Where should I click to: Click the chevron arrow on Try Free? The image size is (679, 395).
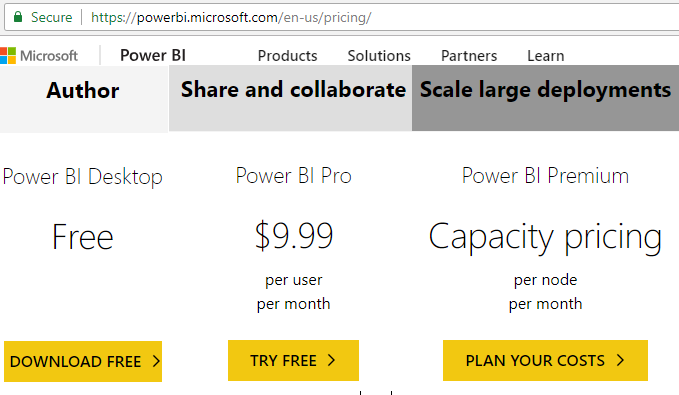coord(331,360)
